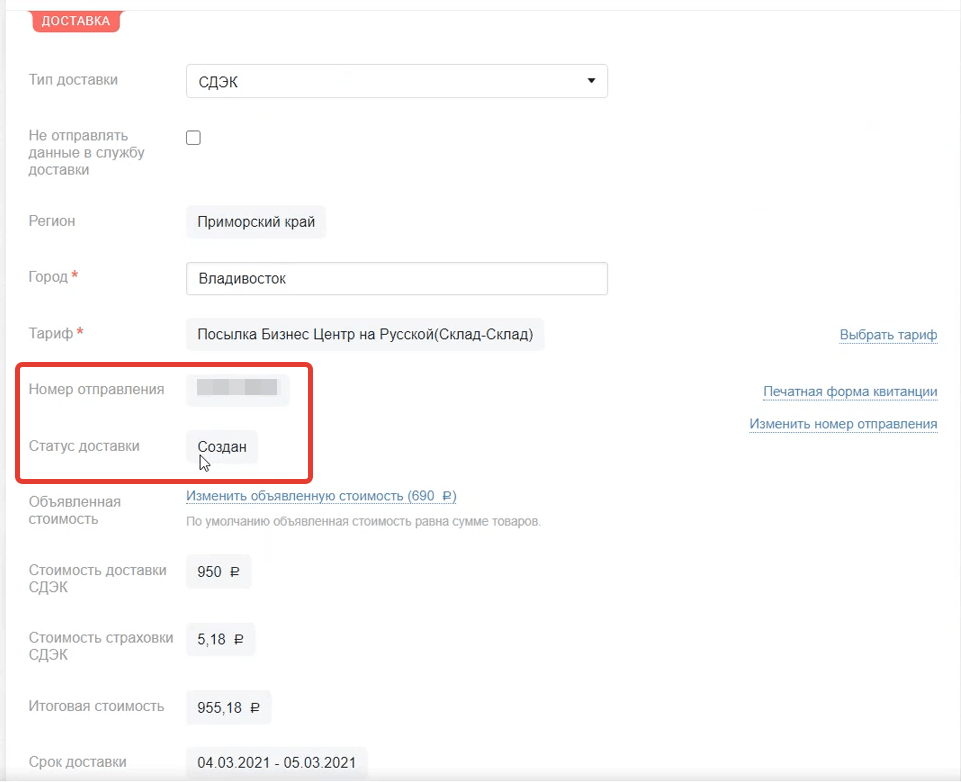Select the 955,18 ₽ total cost field
The image size is (961, 782).
pos(229,707)
